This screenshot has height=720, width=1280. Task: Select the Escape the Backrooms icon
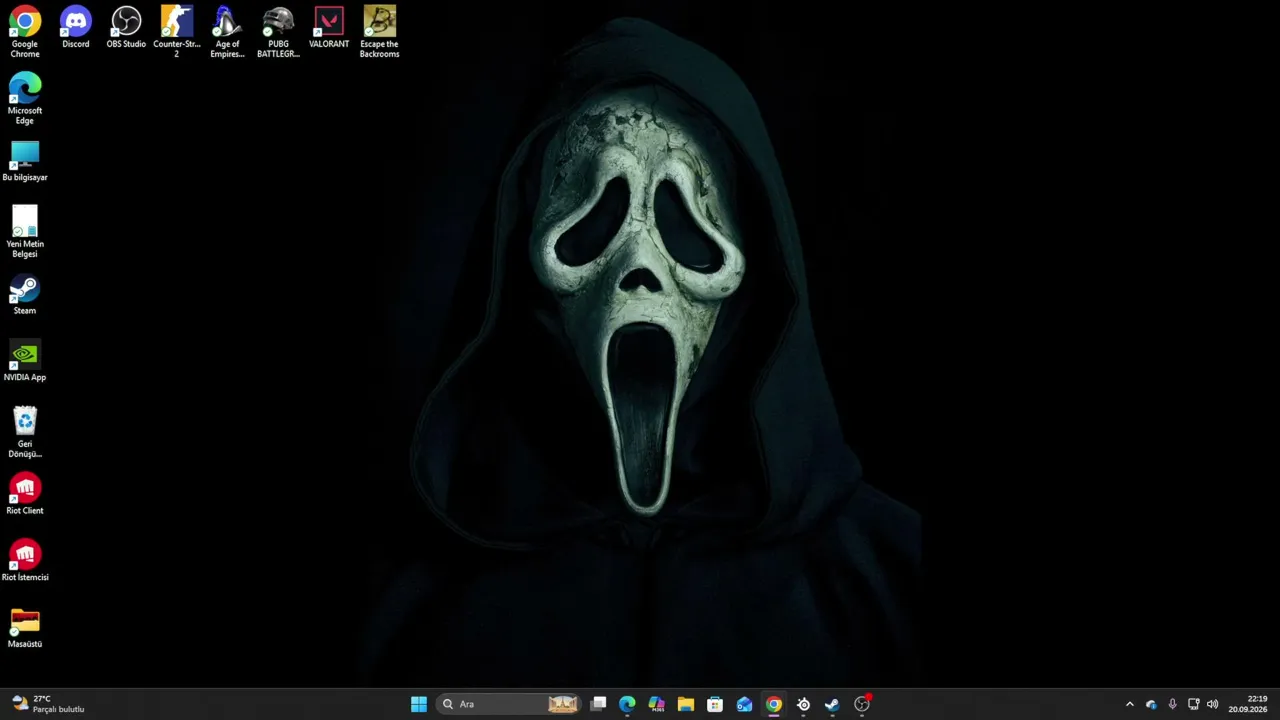[379, 32]
